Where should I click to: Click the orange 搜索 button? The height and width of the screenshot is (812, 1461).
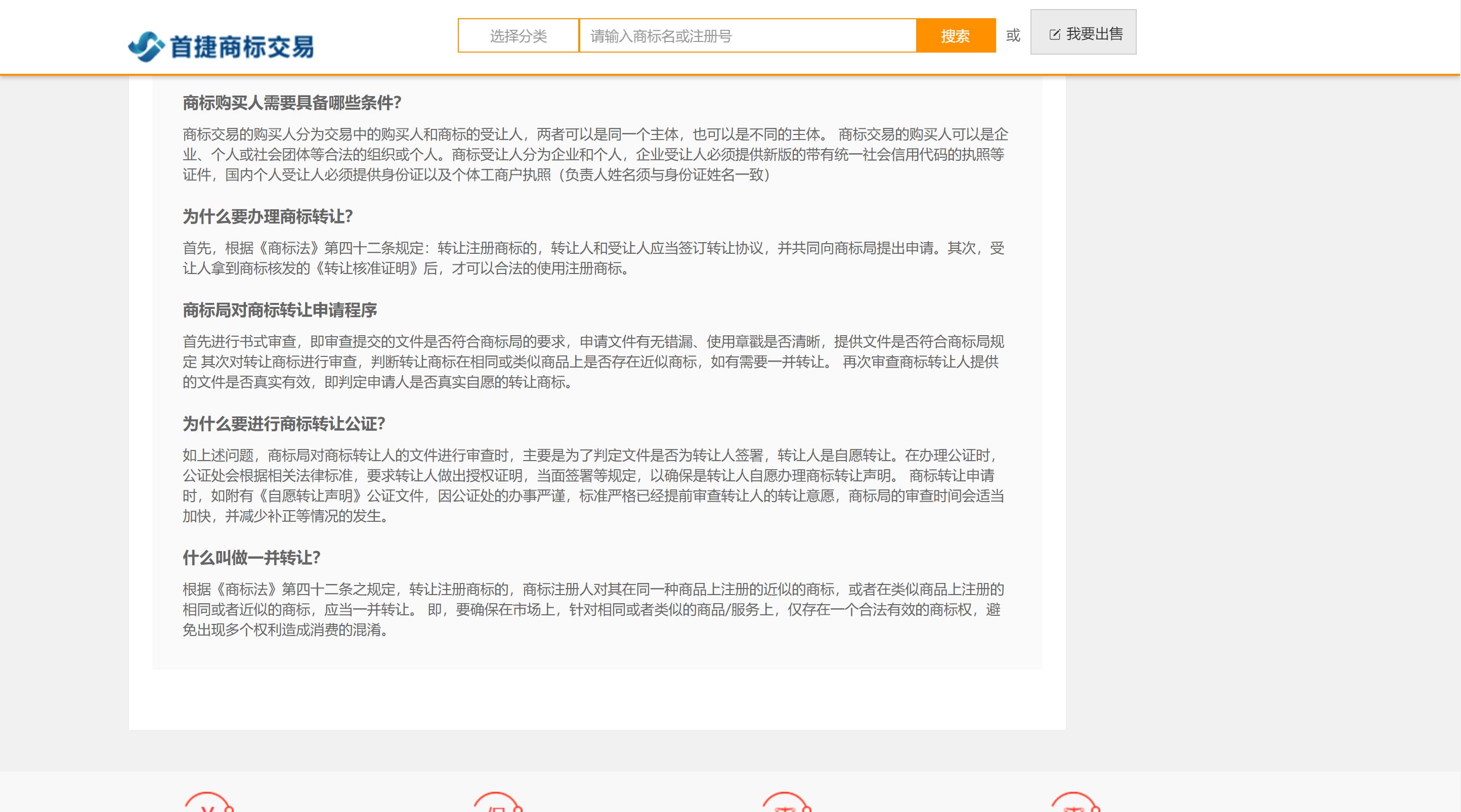[956, 36]
